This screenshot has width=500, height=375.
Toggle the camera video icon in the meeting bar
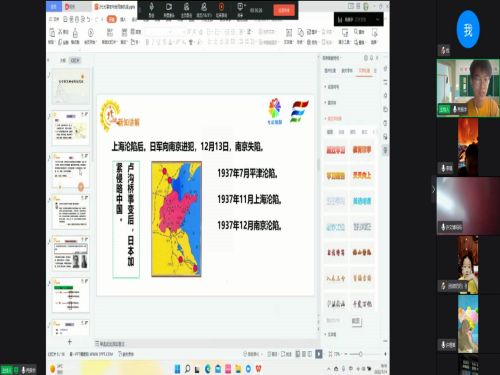tap(169, 10)
